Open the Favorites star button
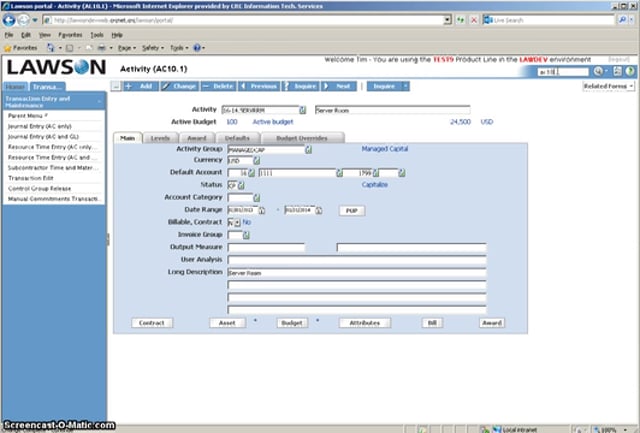Screen dimensions: 640x433 20,48
